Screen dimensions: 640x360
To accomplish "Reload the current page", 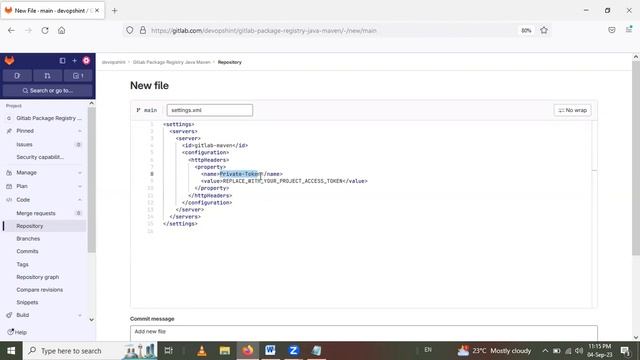I will click(45, 30).
